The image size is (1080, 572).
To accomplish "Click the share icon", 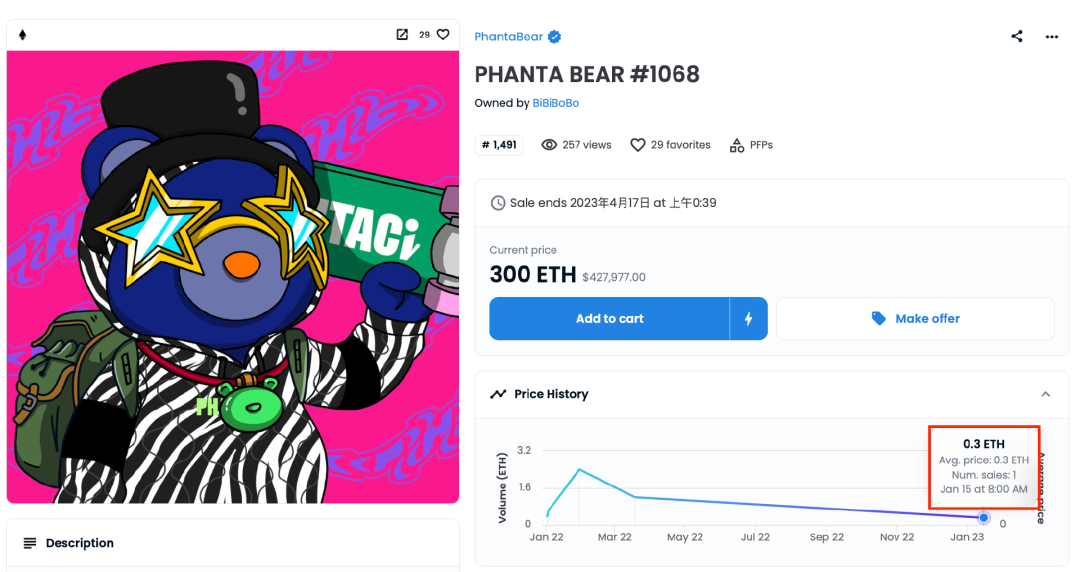I will (1017, 36).
